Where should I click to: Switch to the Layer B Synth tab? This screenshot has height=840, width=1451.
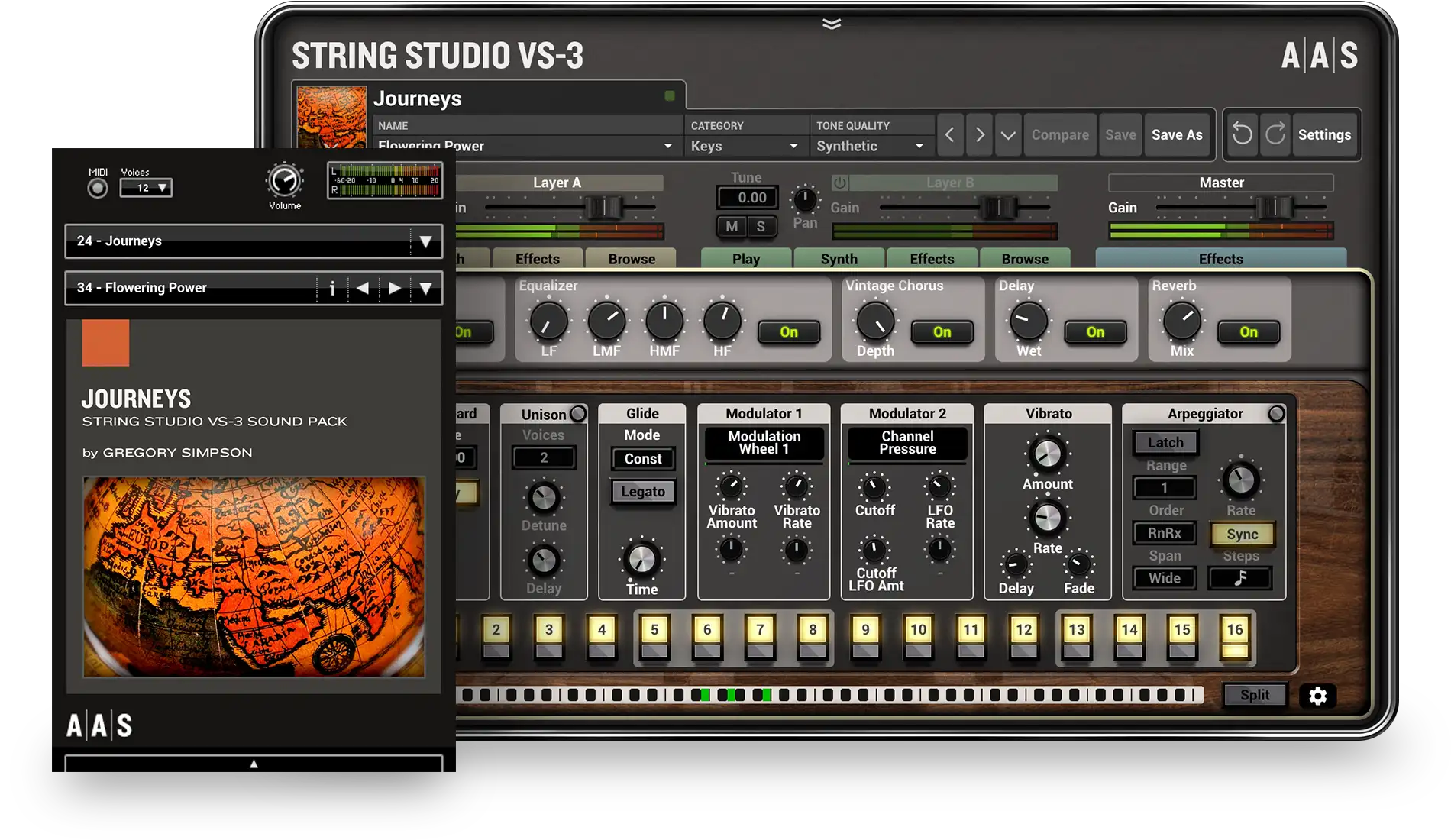point(839,259)
